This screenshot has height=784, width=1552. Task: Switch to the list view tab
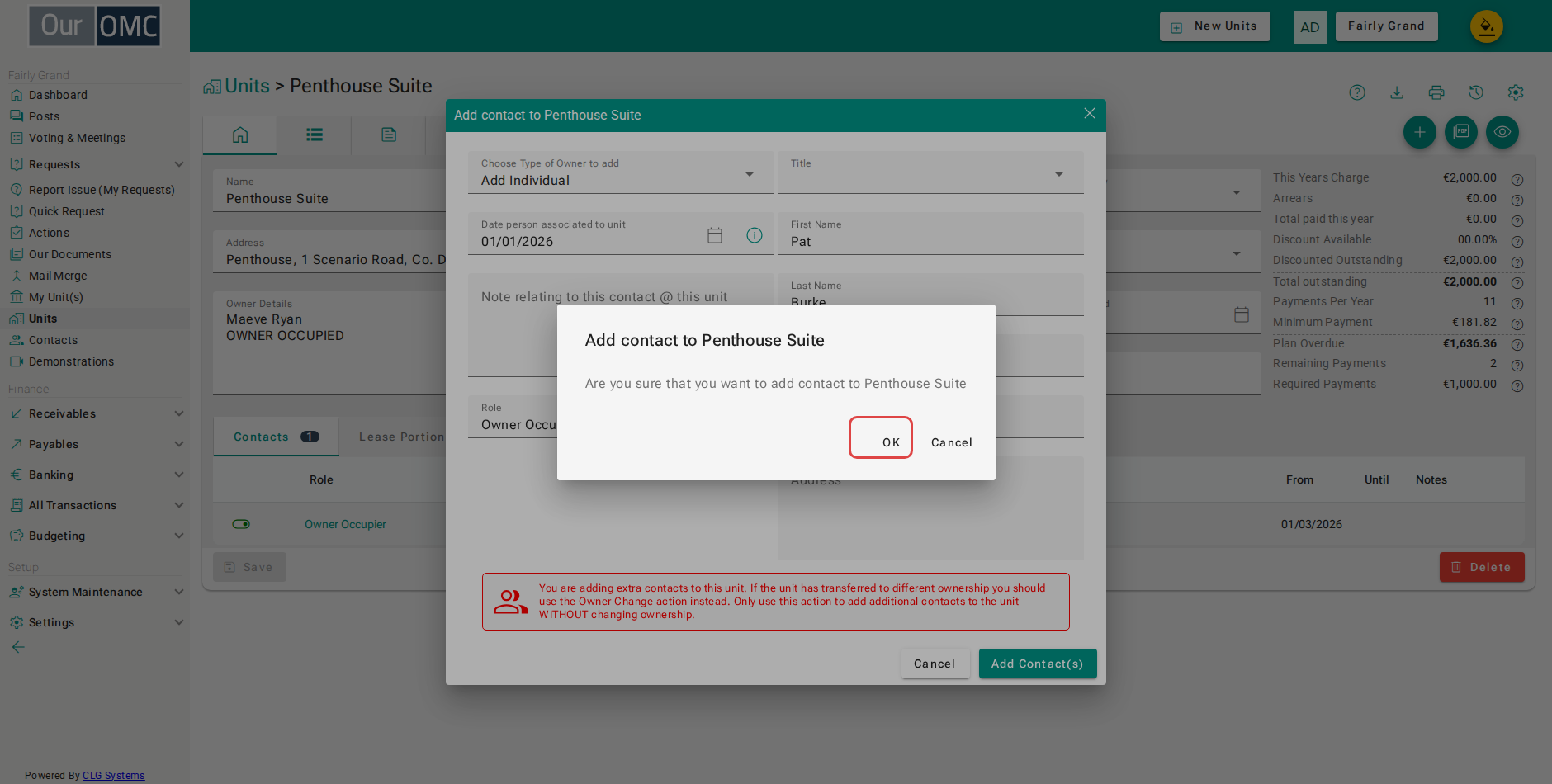(x=315, y=135)
